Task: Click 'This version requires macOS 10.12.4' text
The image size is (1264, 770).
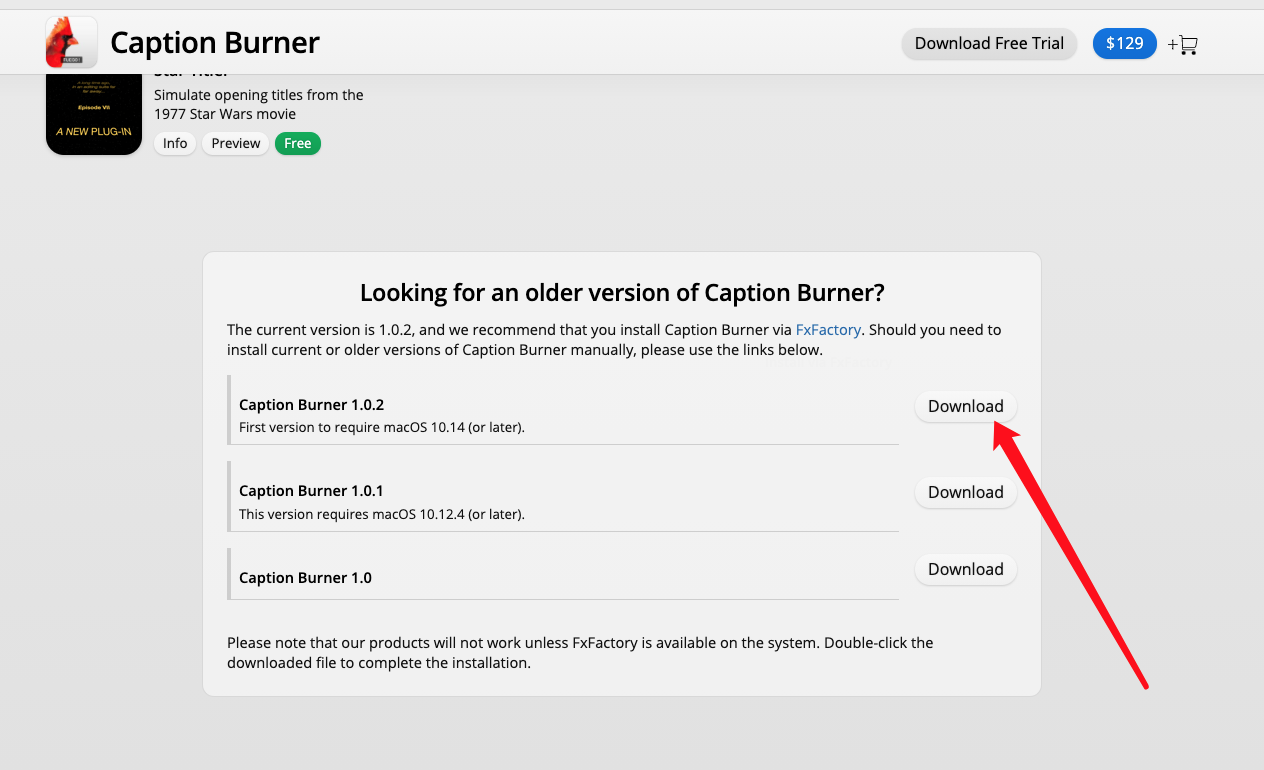Action: [x=382, y=514]
